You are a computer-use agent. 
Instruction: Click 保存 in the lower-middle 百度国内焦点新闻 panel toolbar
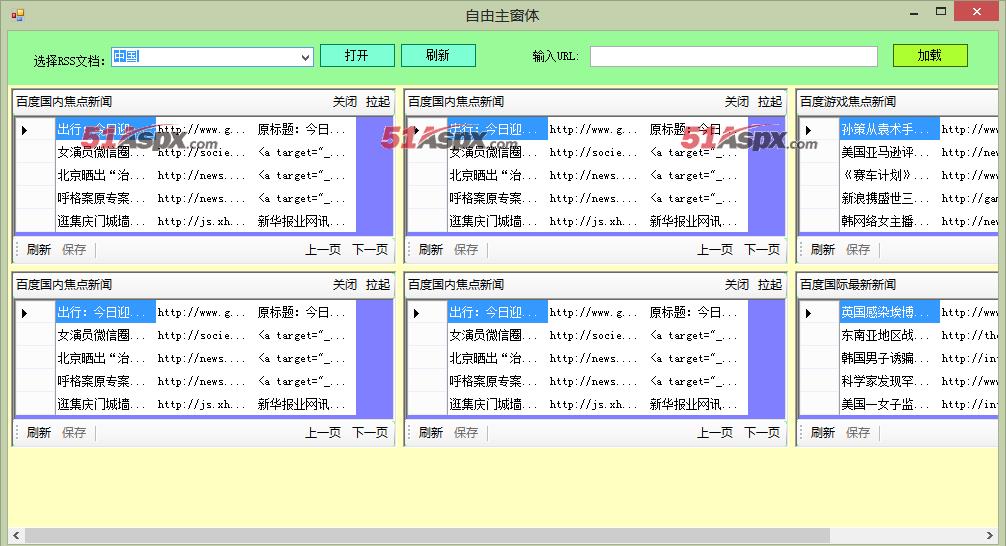pyautogui.click(x=466, y=432)
